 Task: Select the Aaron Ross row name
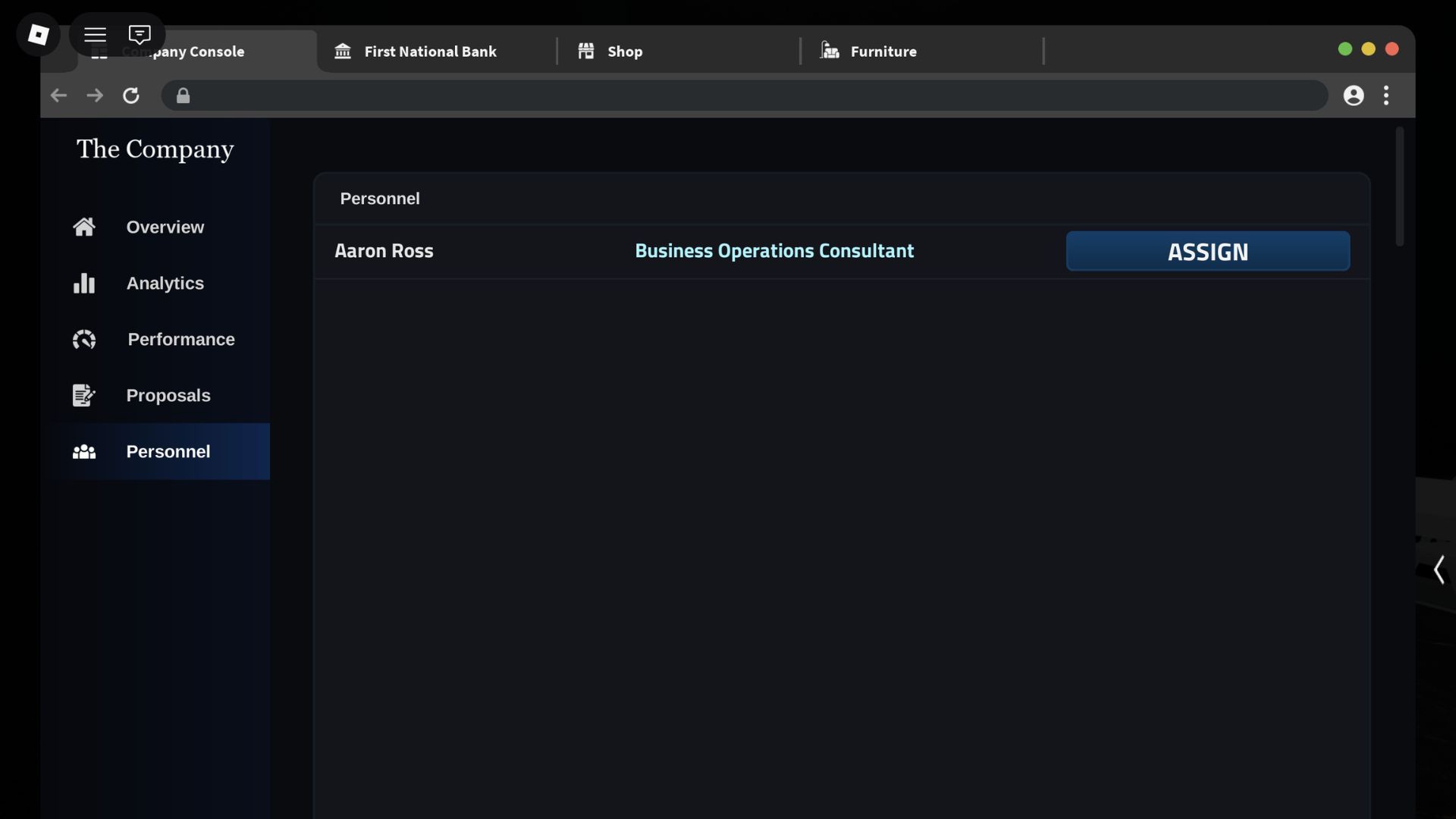click(384, 251)
